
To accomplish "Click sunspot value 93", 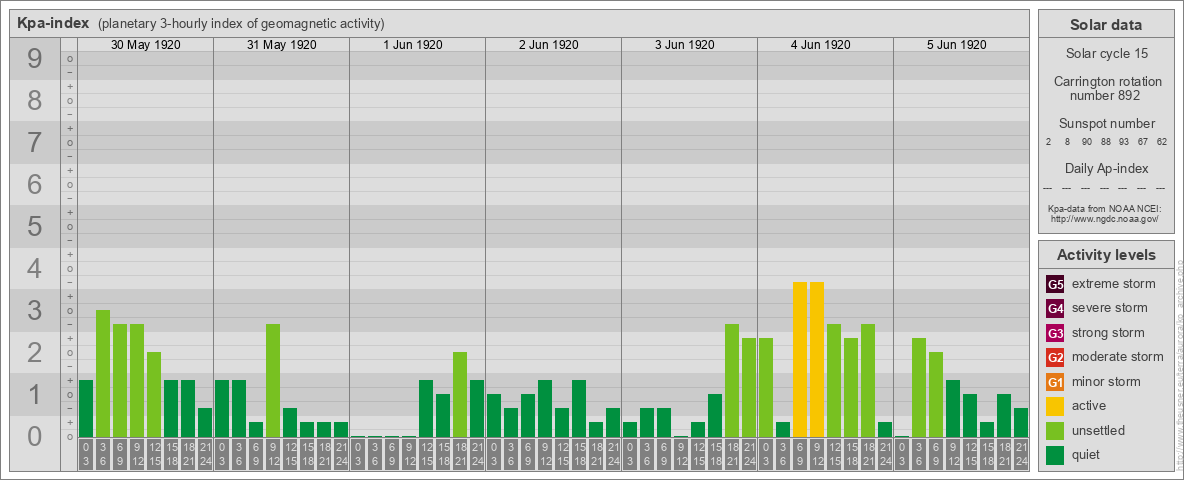I will tap(1124, 142).
